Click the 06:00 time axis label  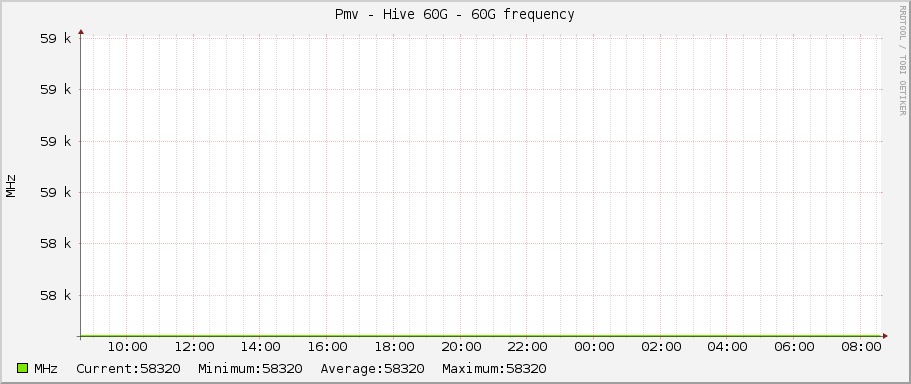(794, 347)
